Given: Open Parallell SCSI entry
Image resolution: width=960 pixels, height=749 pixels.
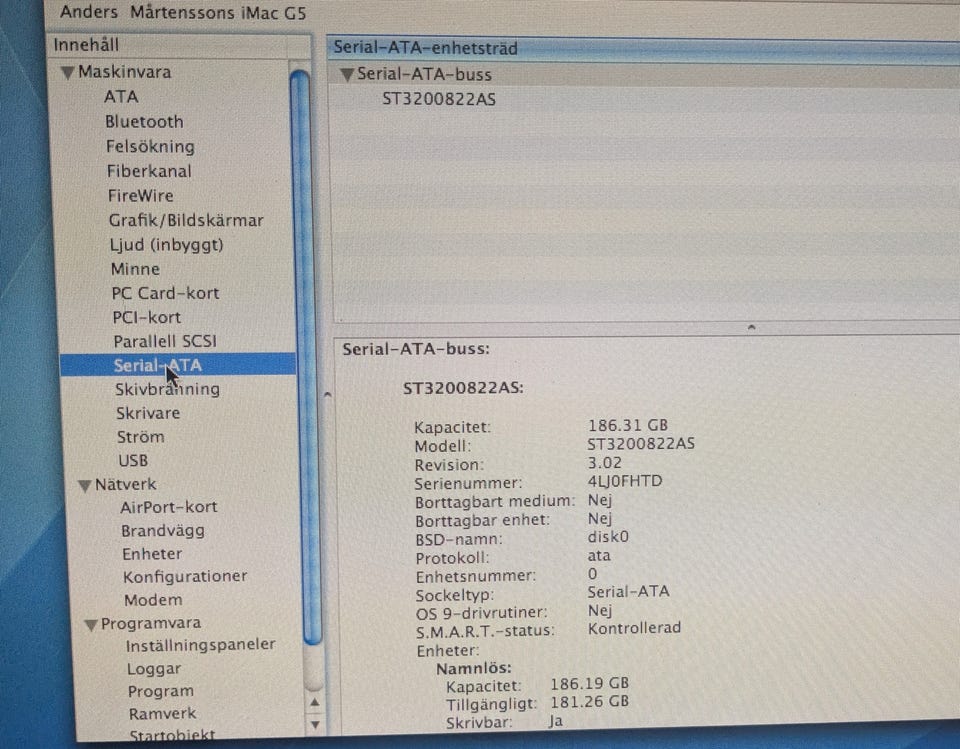Looking at the screenshot, I should click(x=165, y=341).
